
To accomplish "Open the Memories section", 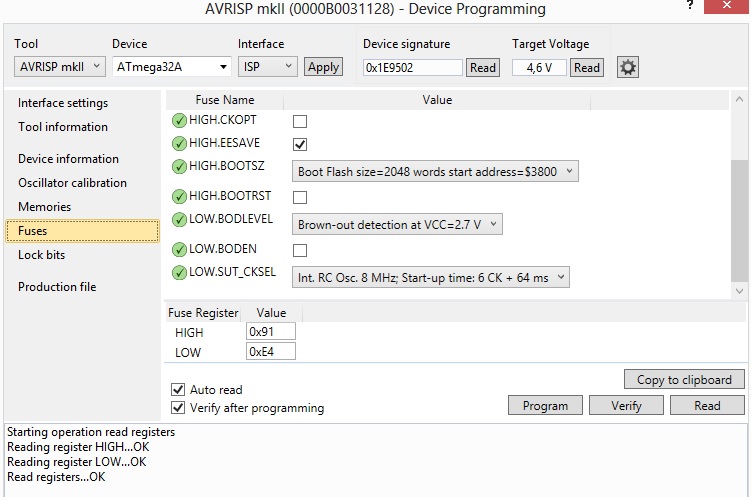I will pos(45,207).
